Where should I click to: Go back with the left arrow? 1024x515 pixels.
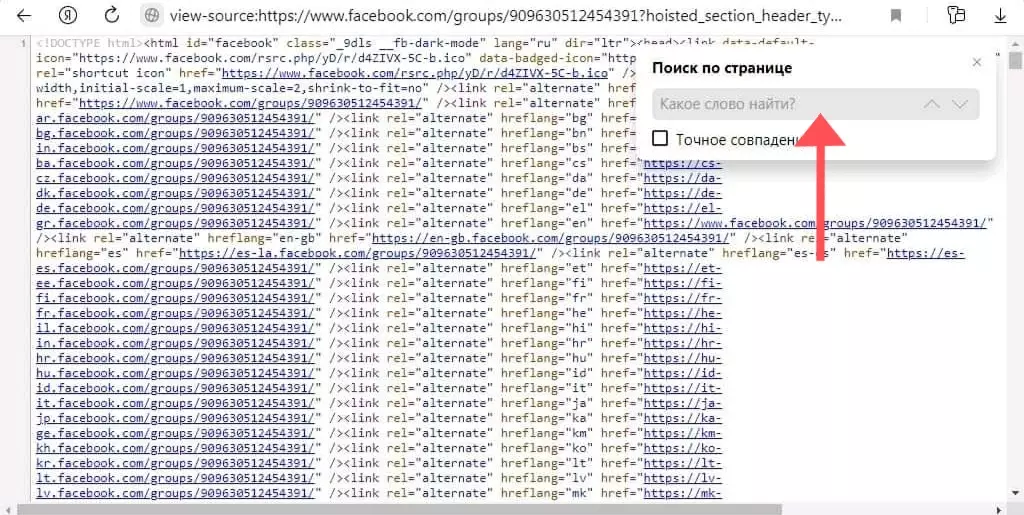[24, 16]
